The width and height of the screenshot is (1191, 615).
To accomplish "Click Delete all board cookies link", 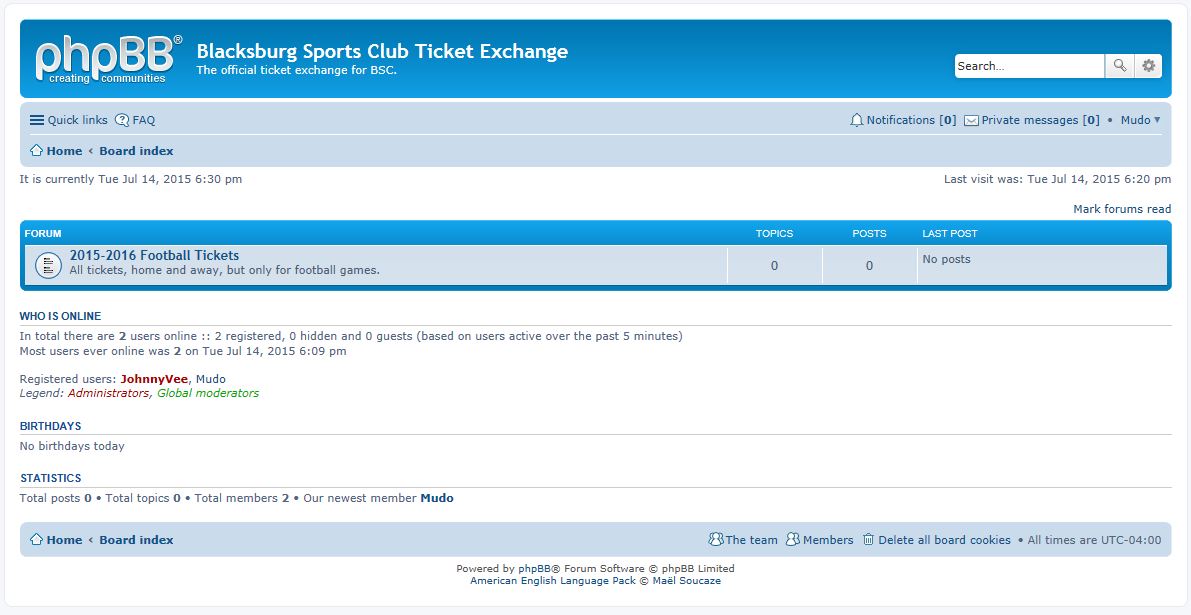I will click(944, 540).
